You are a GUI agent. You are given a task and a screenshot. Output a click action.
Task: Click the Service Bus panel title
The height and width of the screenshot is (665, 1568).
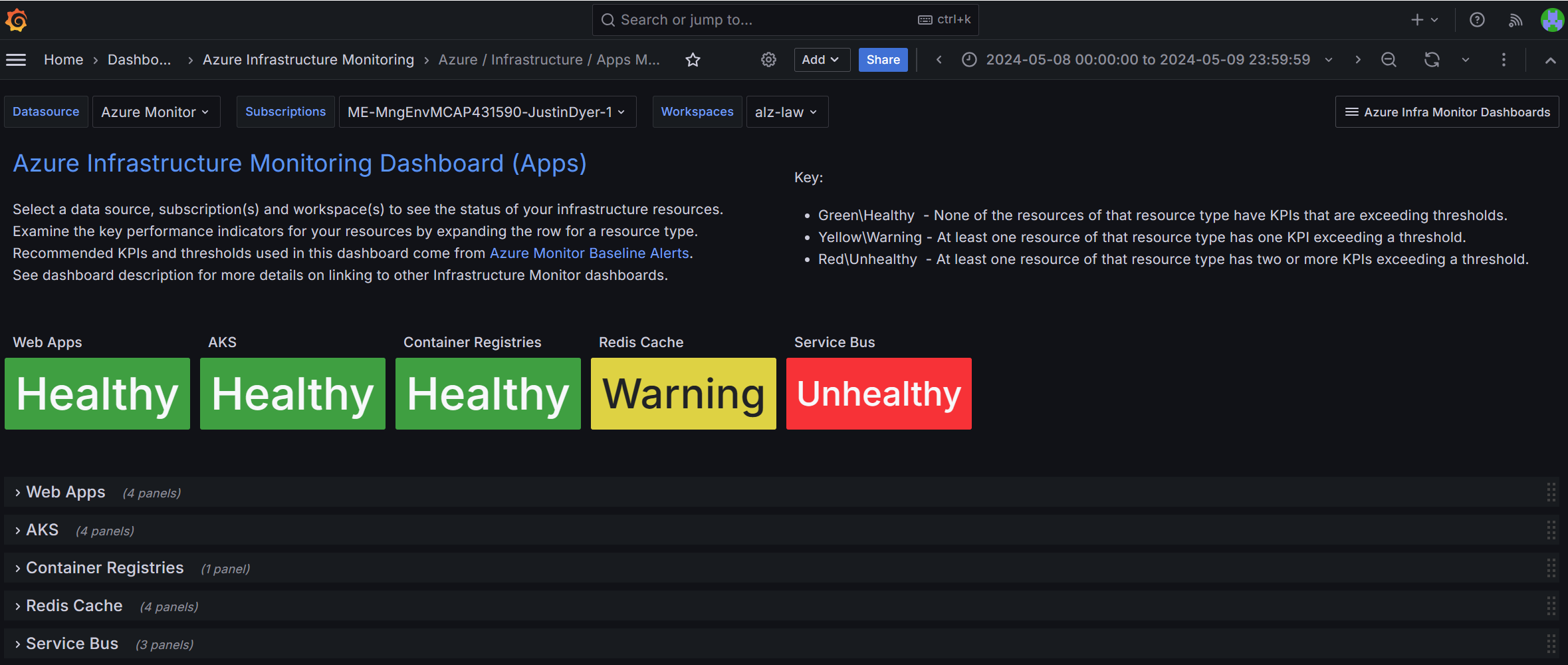click(x=834, y=342)
